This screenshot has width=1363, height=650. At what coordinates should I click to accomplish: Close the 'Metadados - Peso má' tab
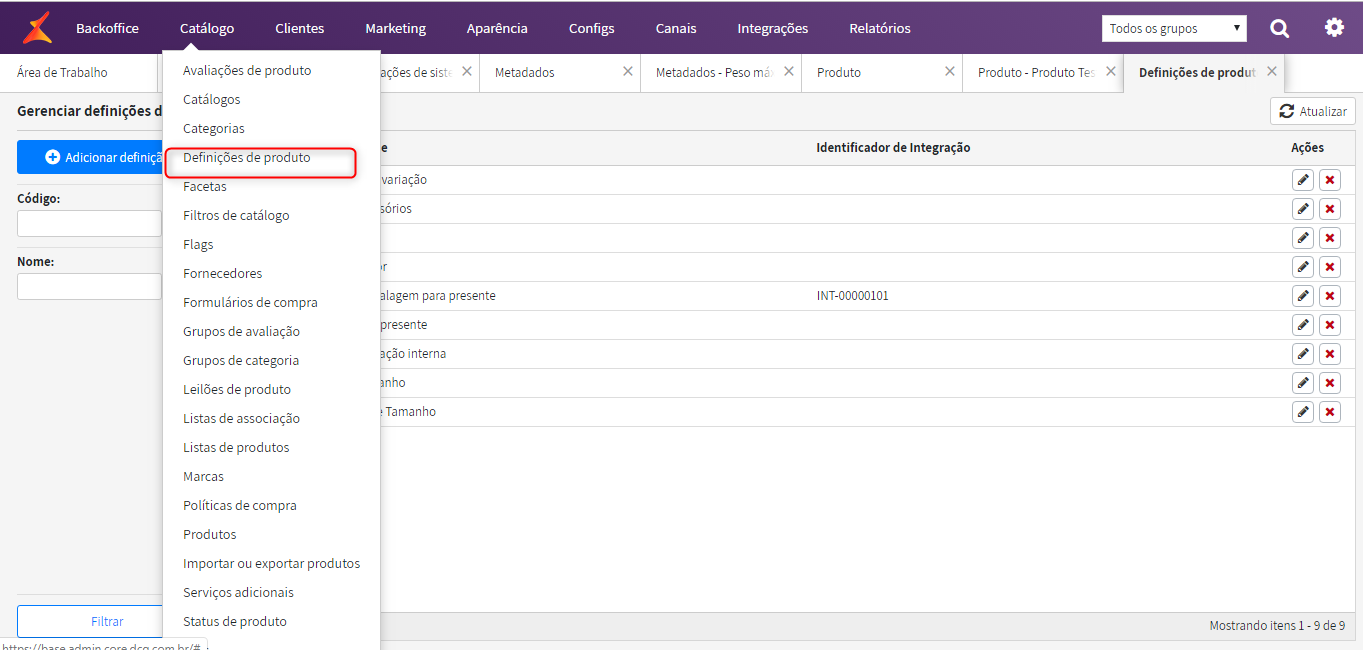(x=788, y=72)
